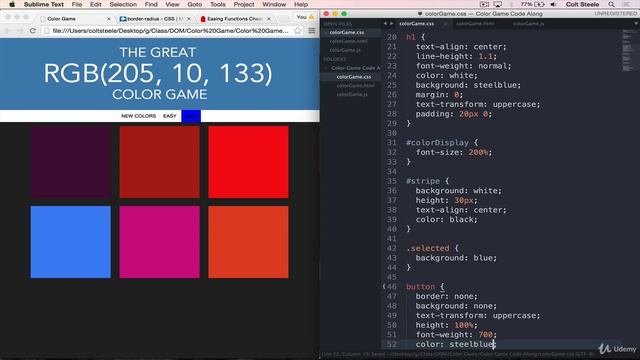Open the View menu
Image resolution: width=640 pixels, height=360 pixels.
[172, 4]
